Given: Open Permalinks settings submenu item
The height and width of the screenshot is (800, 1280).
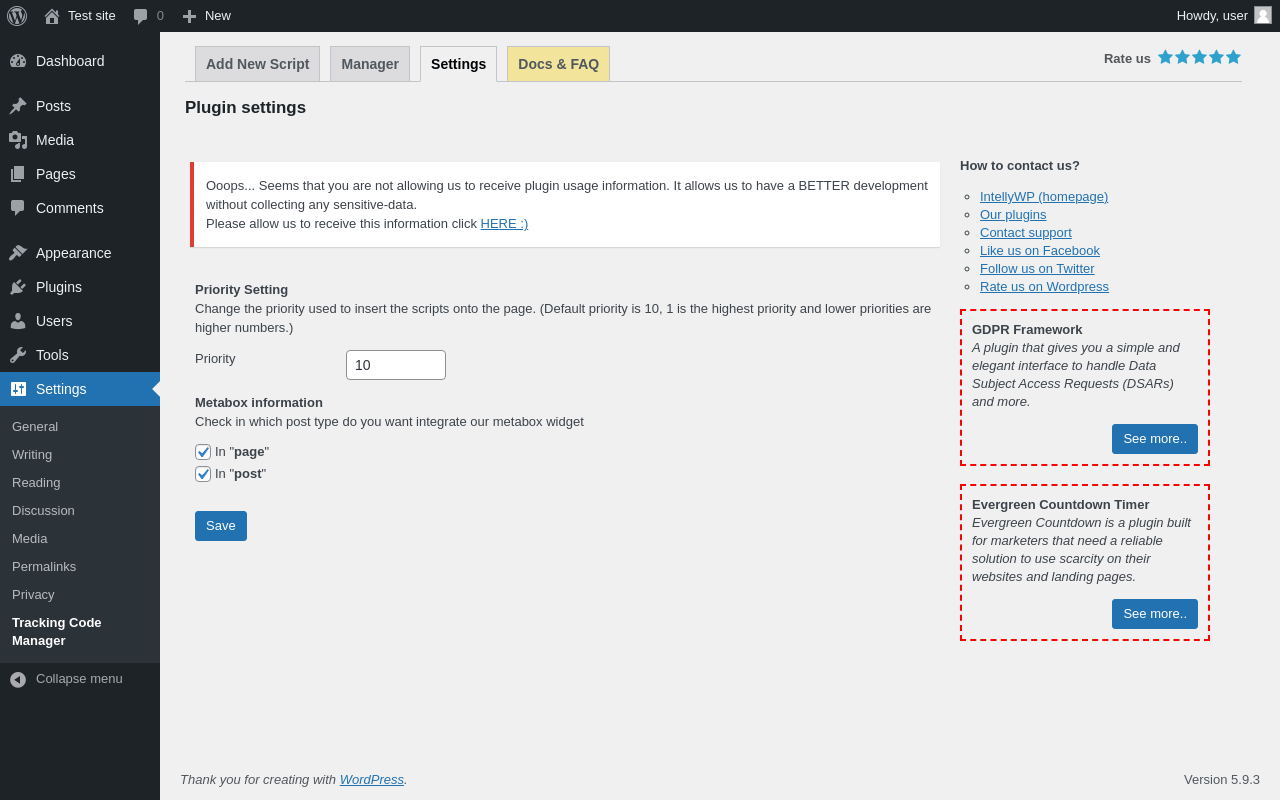Looking at the screenshot, I should tap(44, 567).
